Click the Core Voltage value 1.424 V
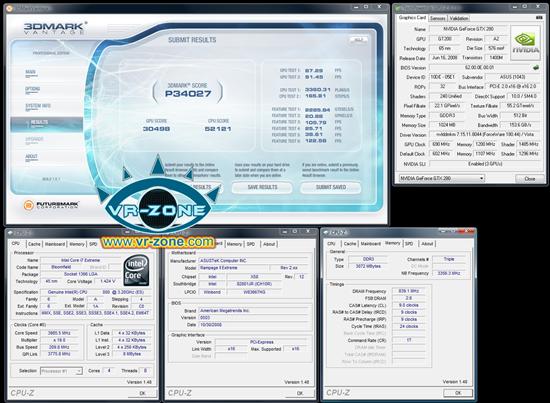The image size is (550, 403). pyautogui.click(x=108, y=281)
